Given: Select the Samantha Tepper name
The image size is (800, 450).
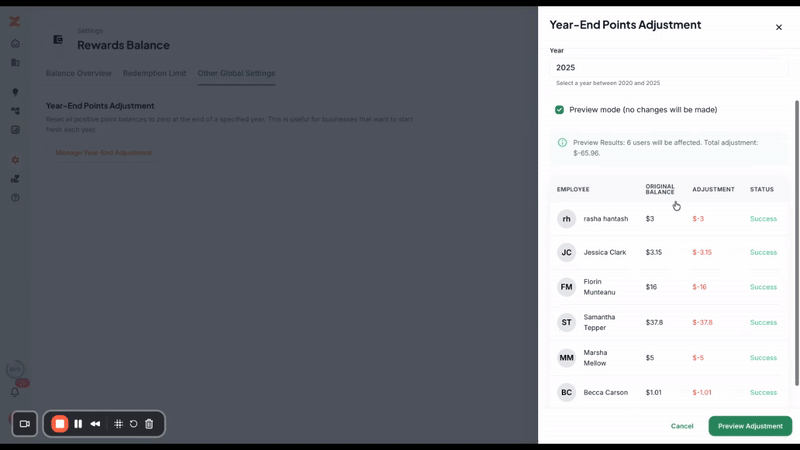Looking at the screenshot, I should click(x=599, y=322).
